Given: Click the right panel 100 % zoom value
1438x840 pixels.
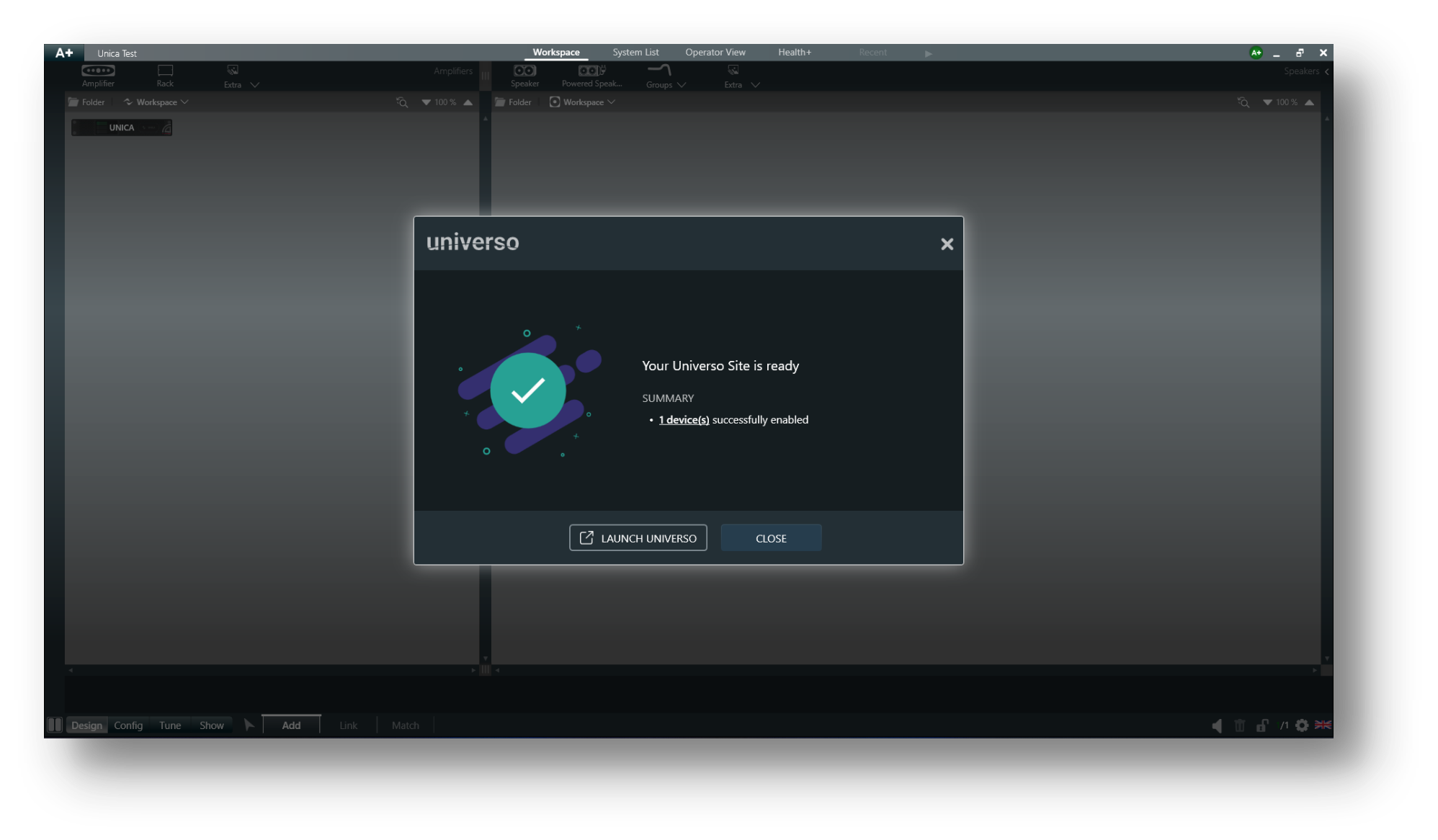Looking at the screenshot, I should (1287, 102).
